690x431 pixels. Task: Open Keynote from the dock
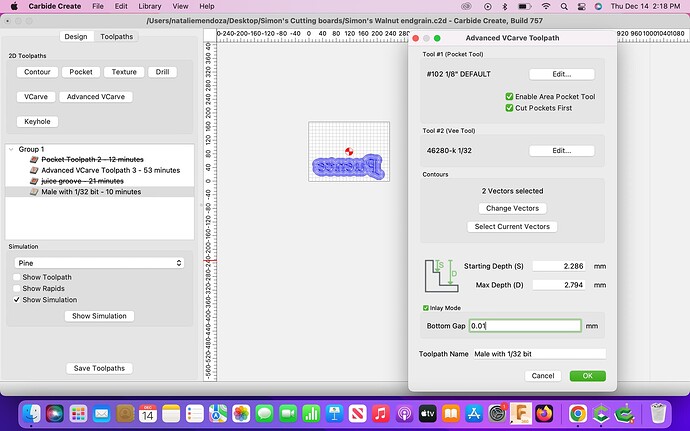334,414
